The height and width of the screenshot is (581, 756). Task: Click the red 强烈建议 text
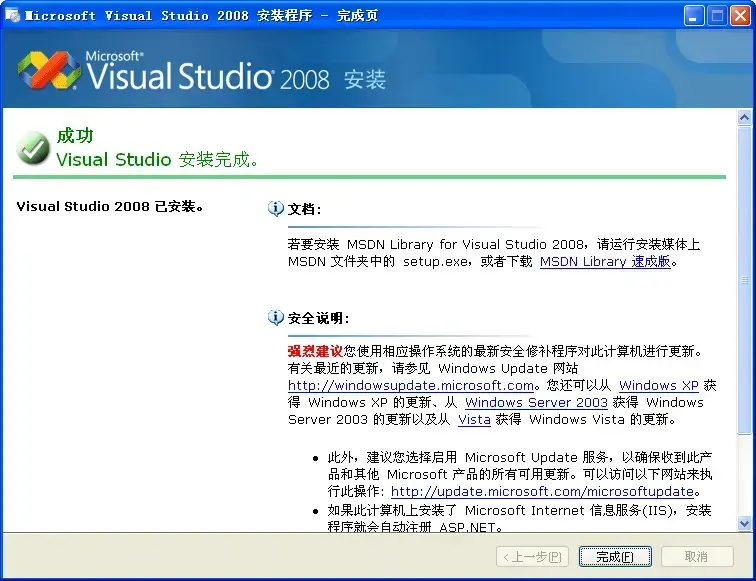pos(315,351)
